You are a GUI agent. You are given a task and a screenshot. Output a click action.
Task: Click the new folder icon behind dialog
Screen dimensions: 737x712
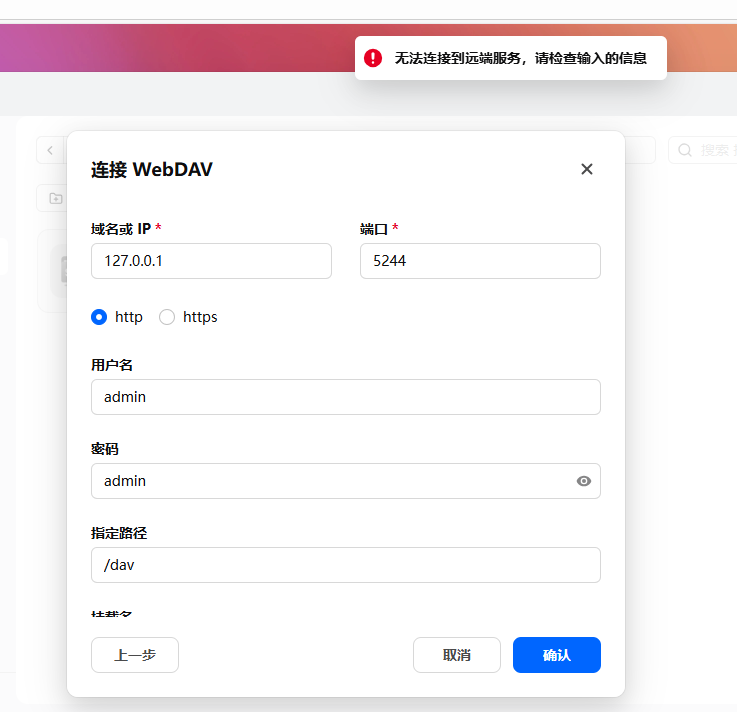[x=56, y=198]
